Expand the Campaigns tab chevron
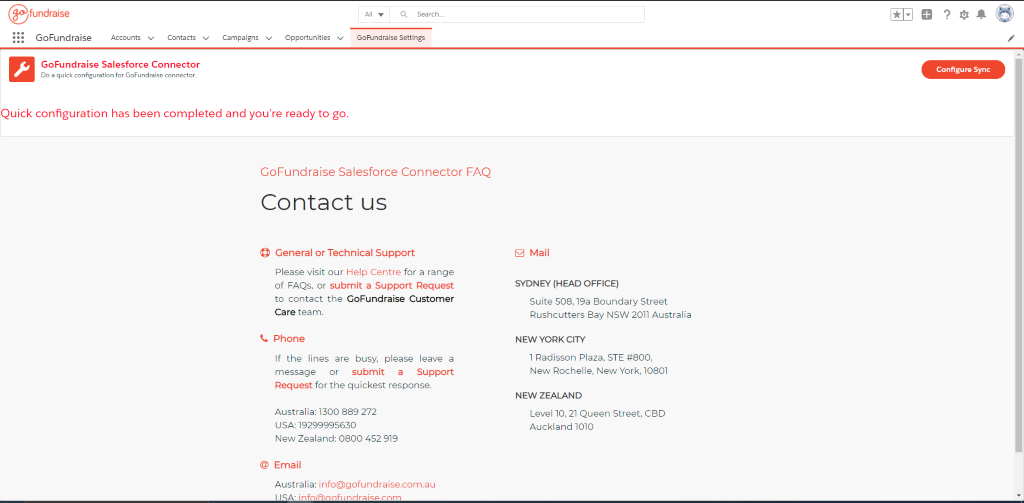The width and height of the screenshot is (1024, 503). 268,39
